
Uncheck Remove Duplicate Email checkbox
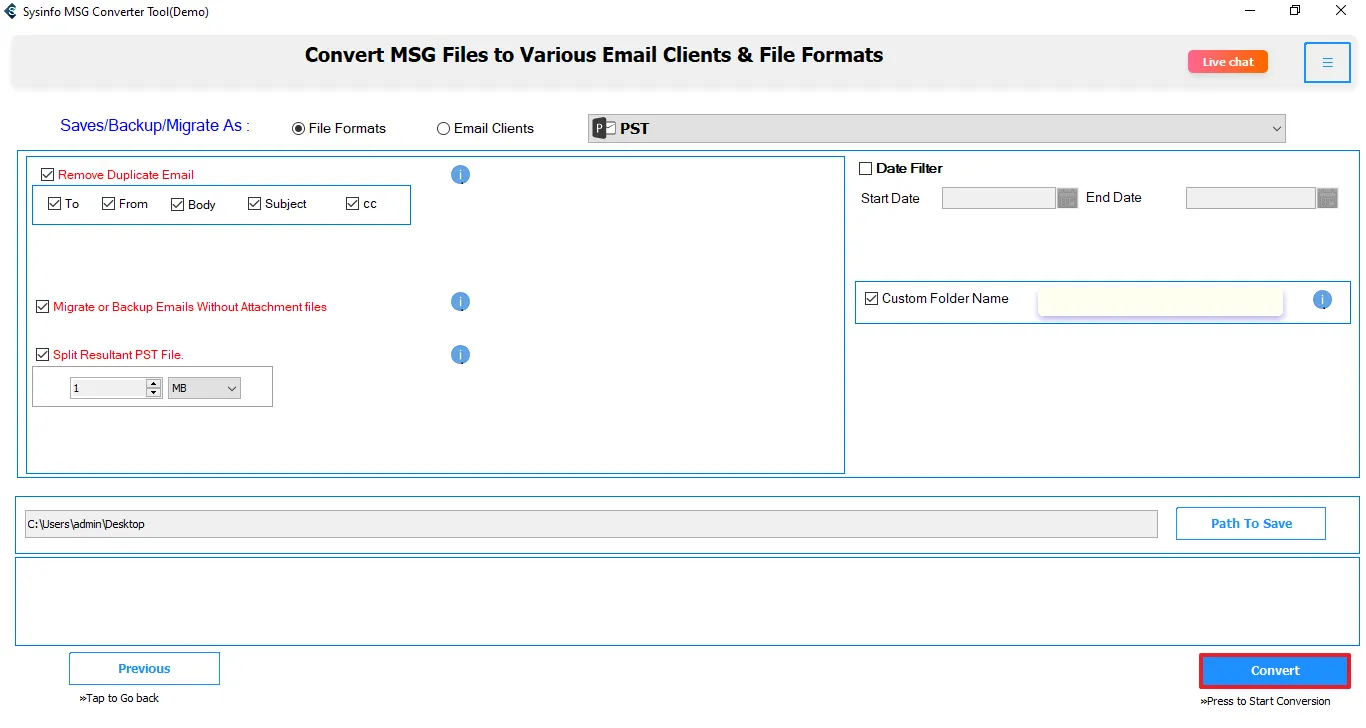(48, 175)
